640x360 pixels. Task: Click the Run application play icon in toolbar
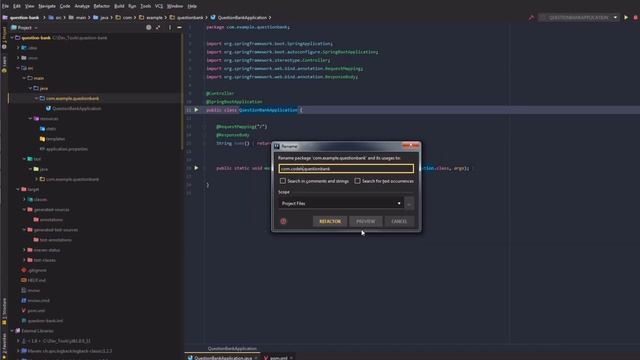point(626,18)
